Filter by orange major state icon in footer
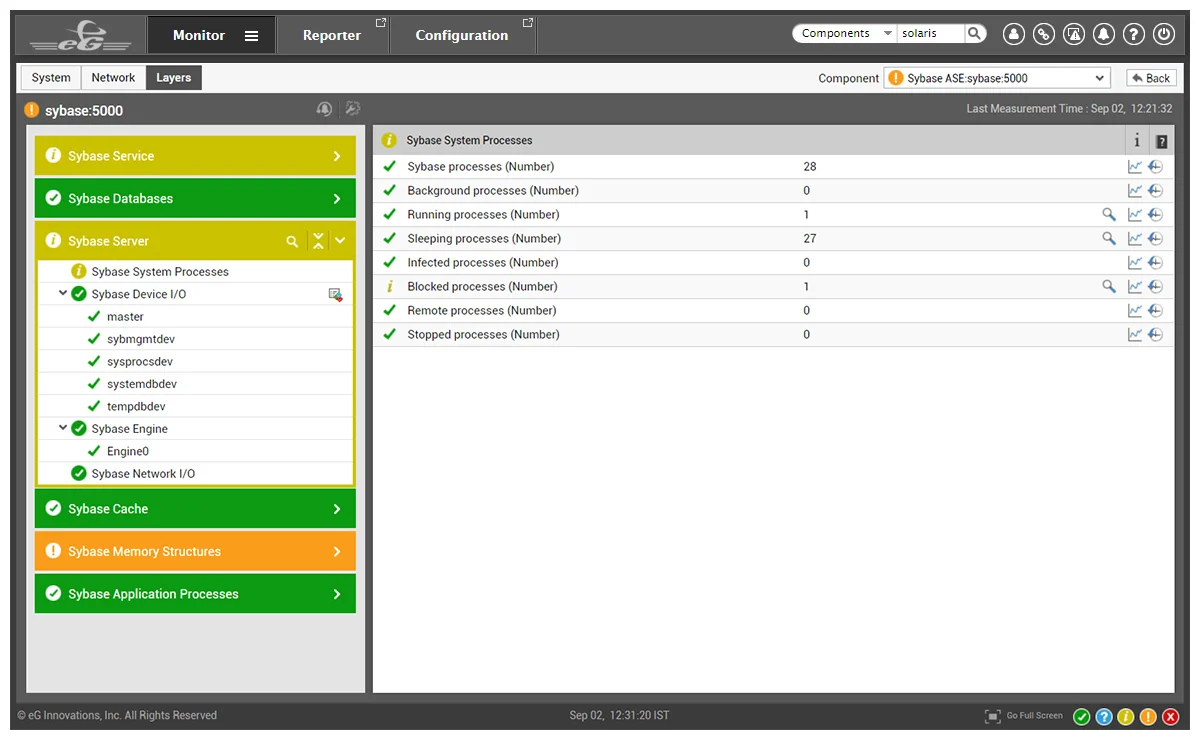The image size is (1200, 740). pos(1148,716)
